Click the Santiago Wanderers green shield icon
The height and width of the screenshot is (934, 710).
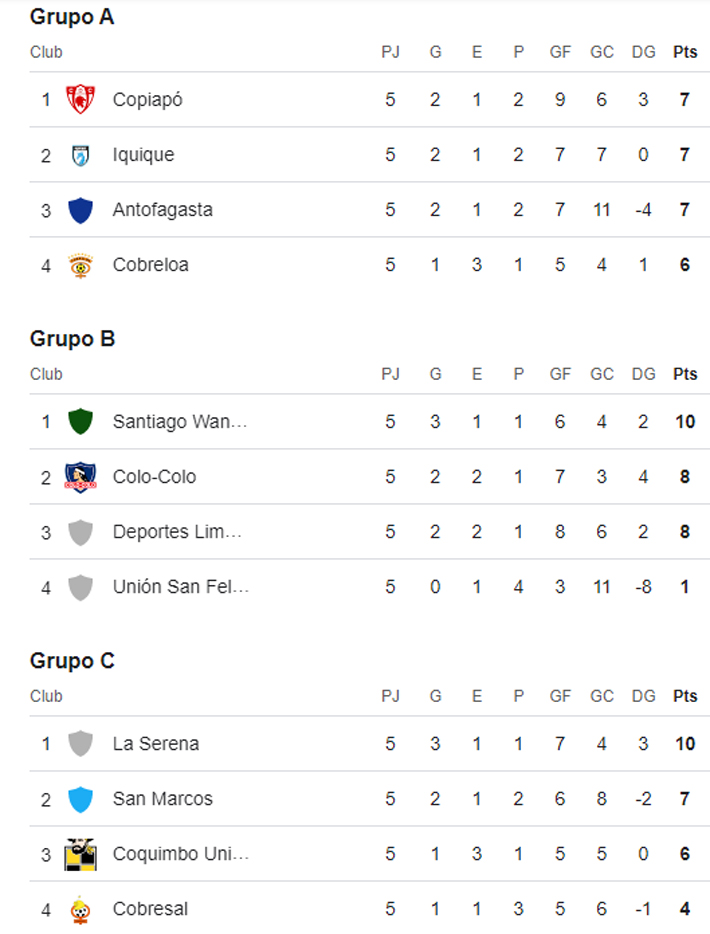80,422
